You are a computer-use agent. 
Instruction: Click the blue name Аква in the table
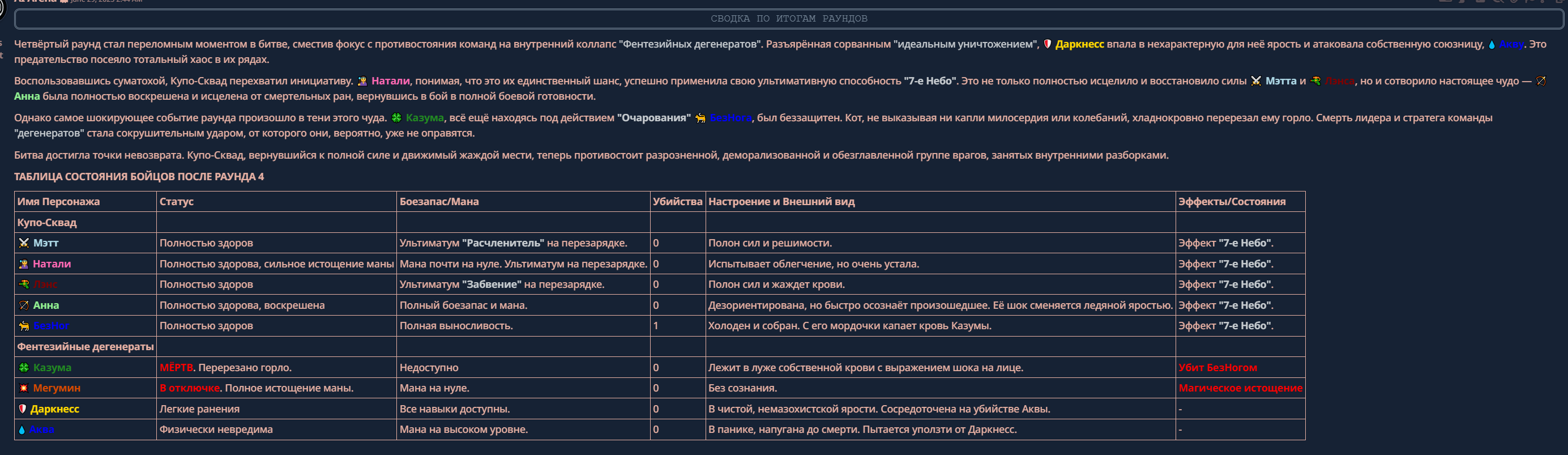41,430
